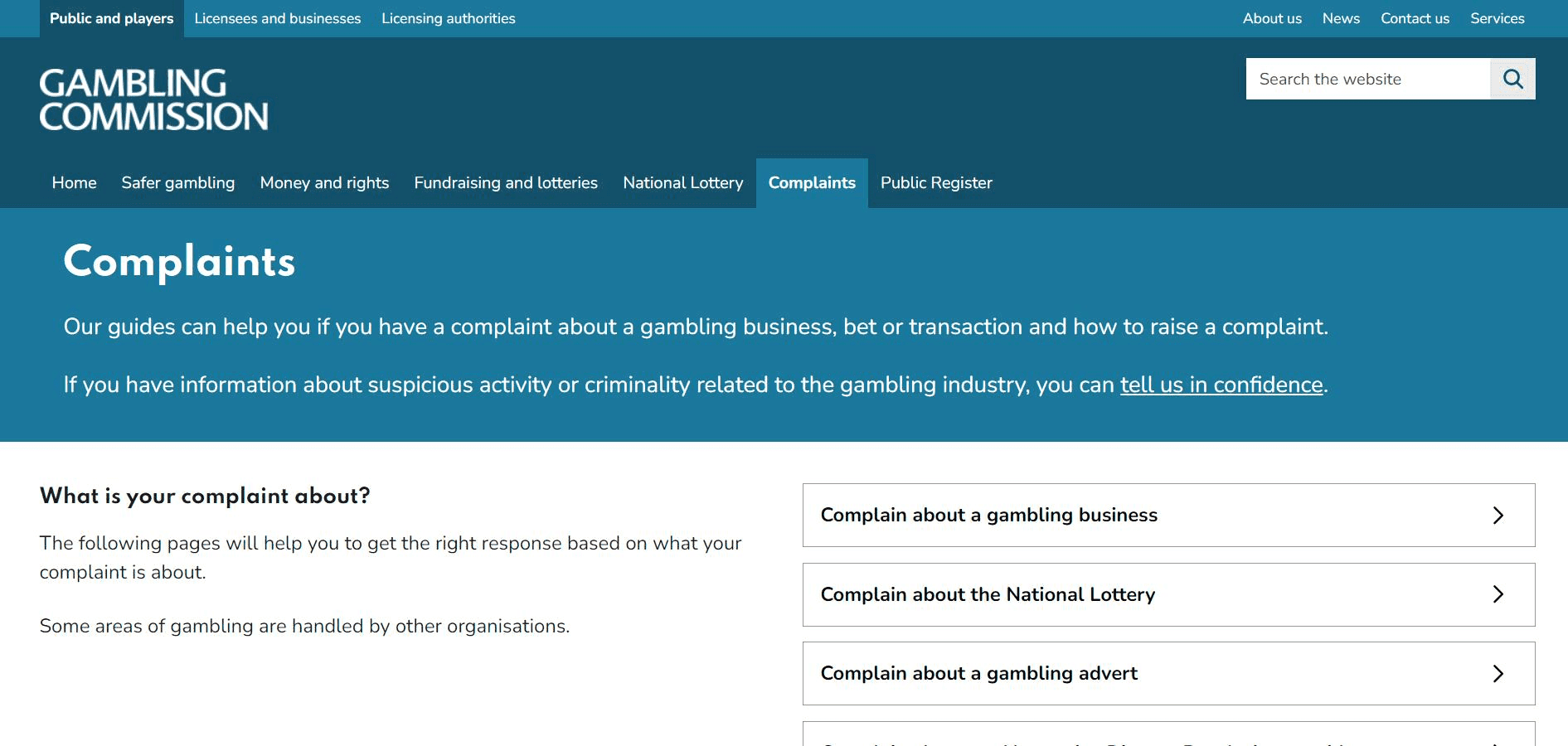Switch to the 'Licensees and businesses' section
This screenshot has width=1568, height=746.
point(277,18)
